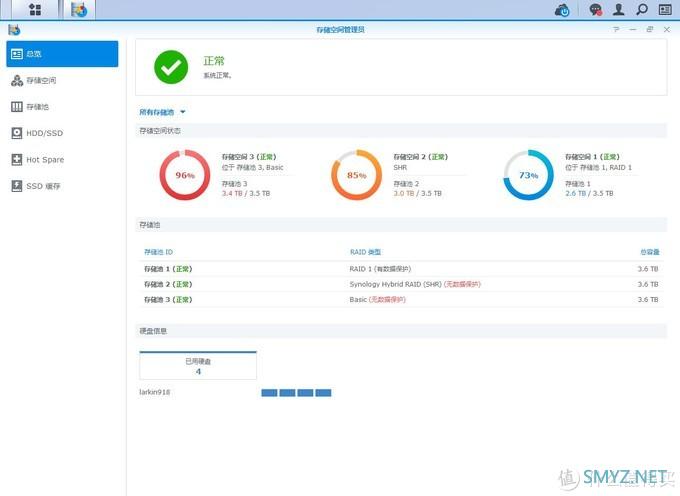
Task: Click the Storage Manager window title icon
Action: pos(14,29)
